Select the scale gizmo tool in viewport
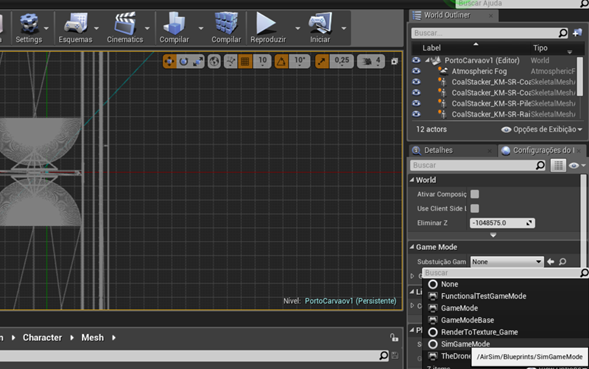Screen dimensions: 589x369 (x=198, y=61)
